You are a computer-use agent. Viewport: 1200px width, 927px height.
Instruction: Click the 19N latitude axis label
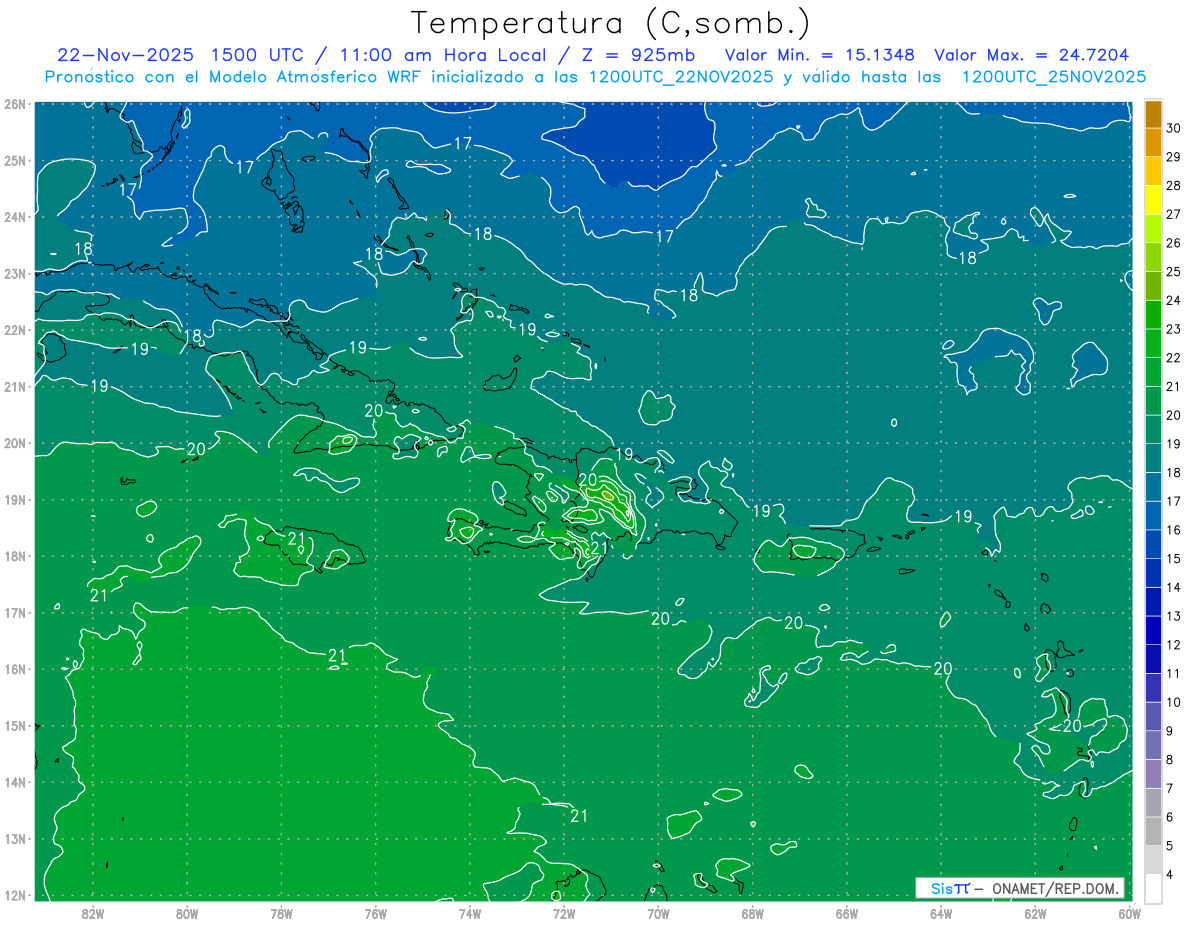[x=14, y=499]
